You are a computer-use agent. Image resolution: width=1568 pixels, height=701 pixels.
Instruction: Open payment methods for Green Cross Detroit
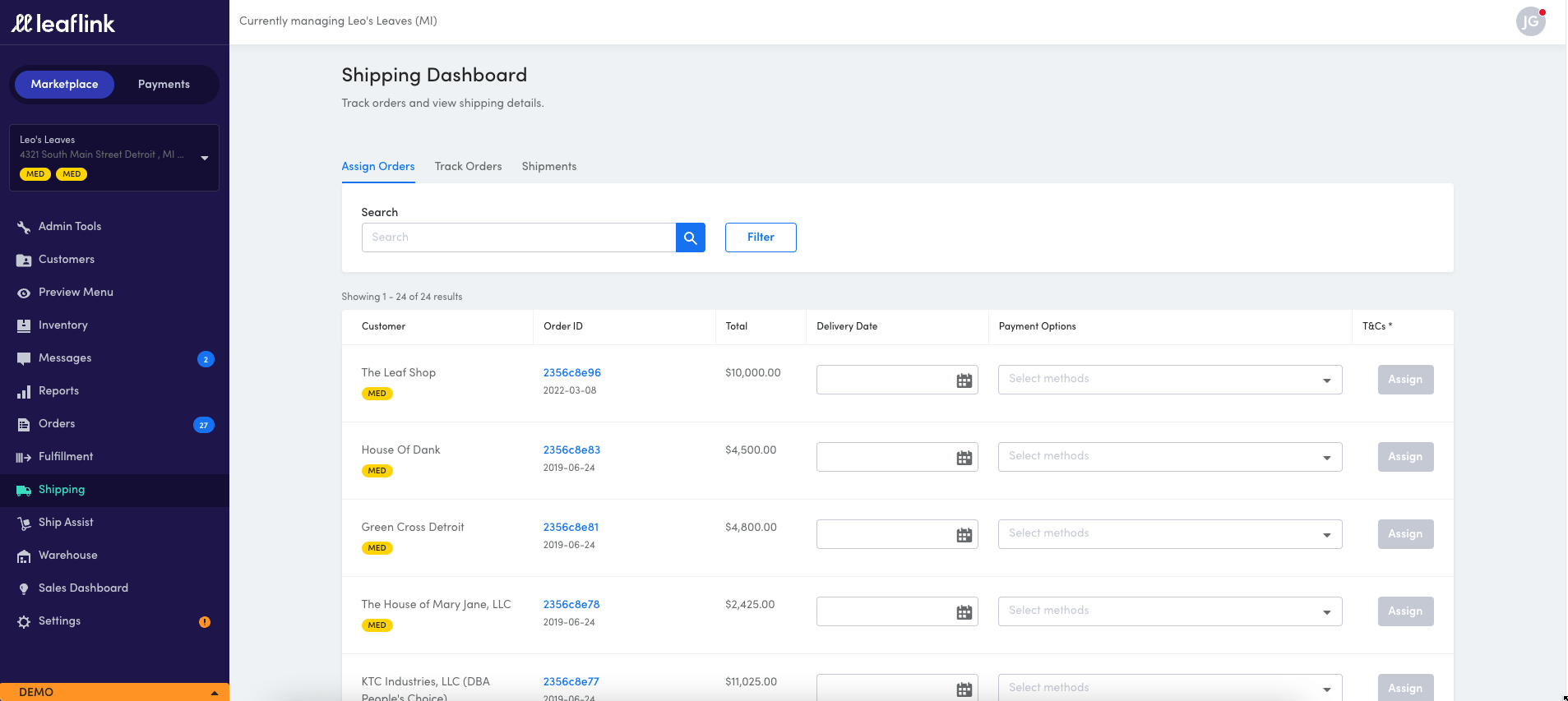click(1170, 534)
